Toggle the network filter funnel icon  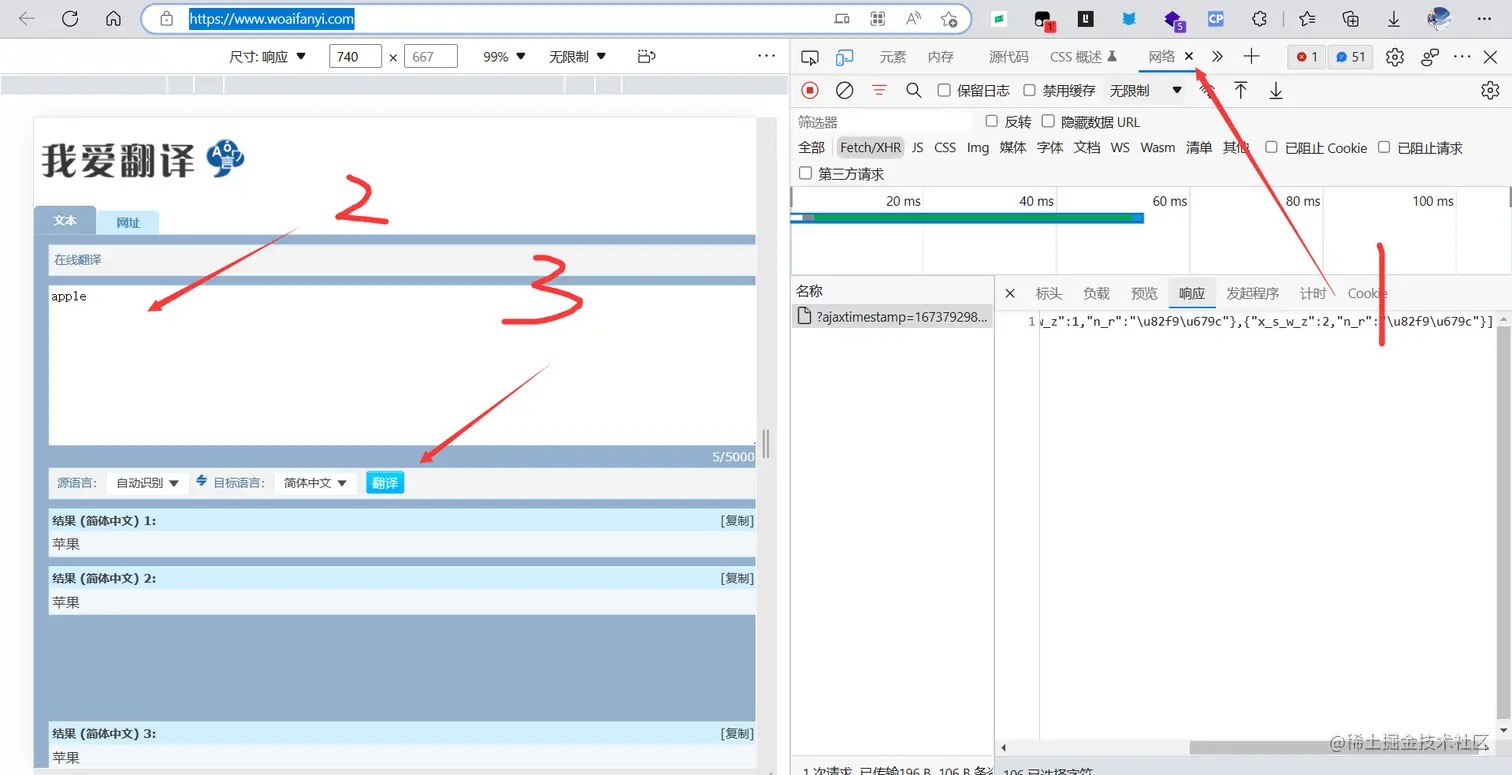click(x=879, y=90)
